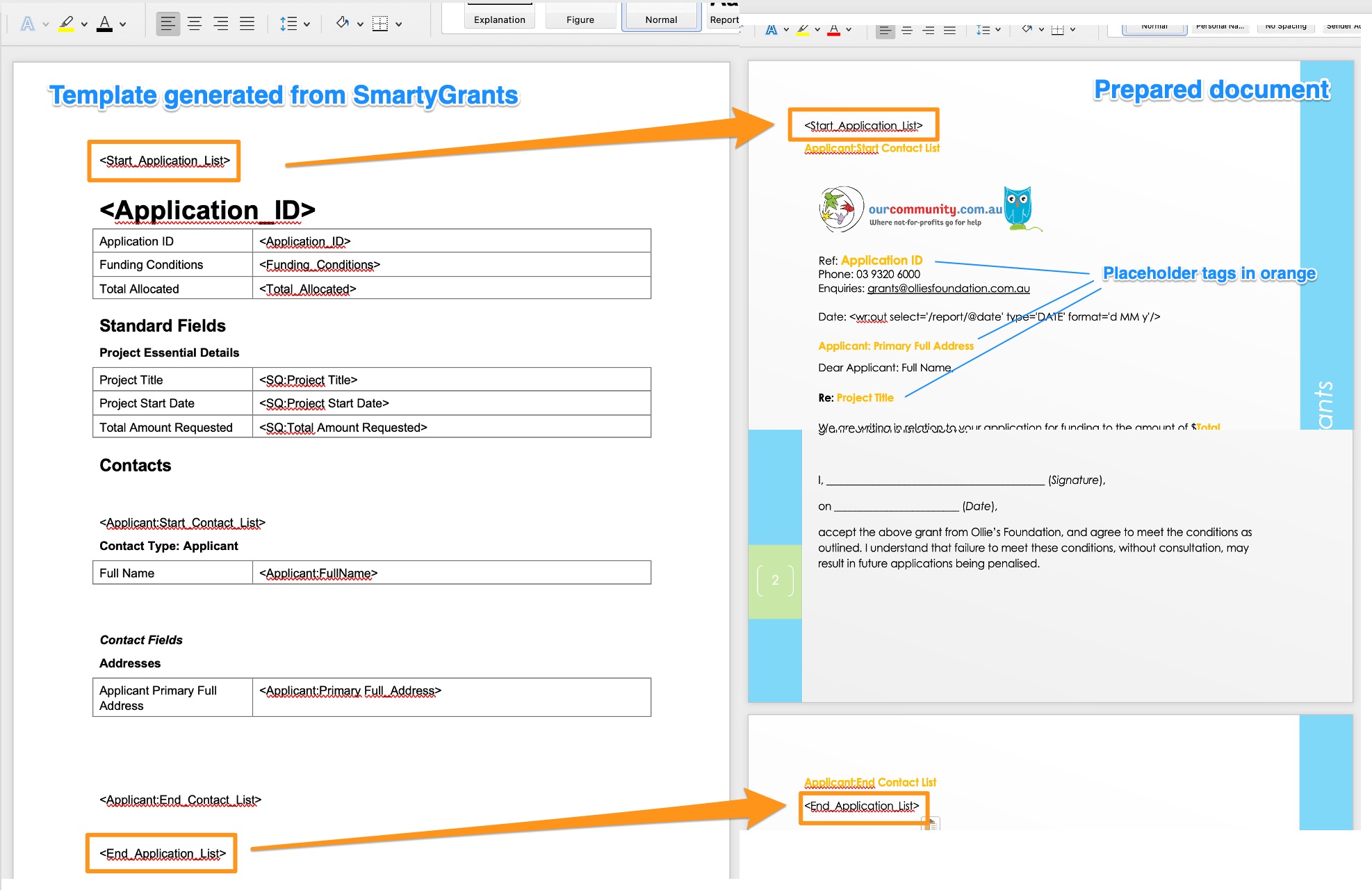Click red font color icon in right toolbar

[x=834, y=30]
